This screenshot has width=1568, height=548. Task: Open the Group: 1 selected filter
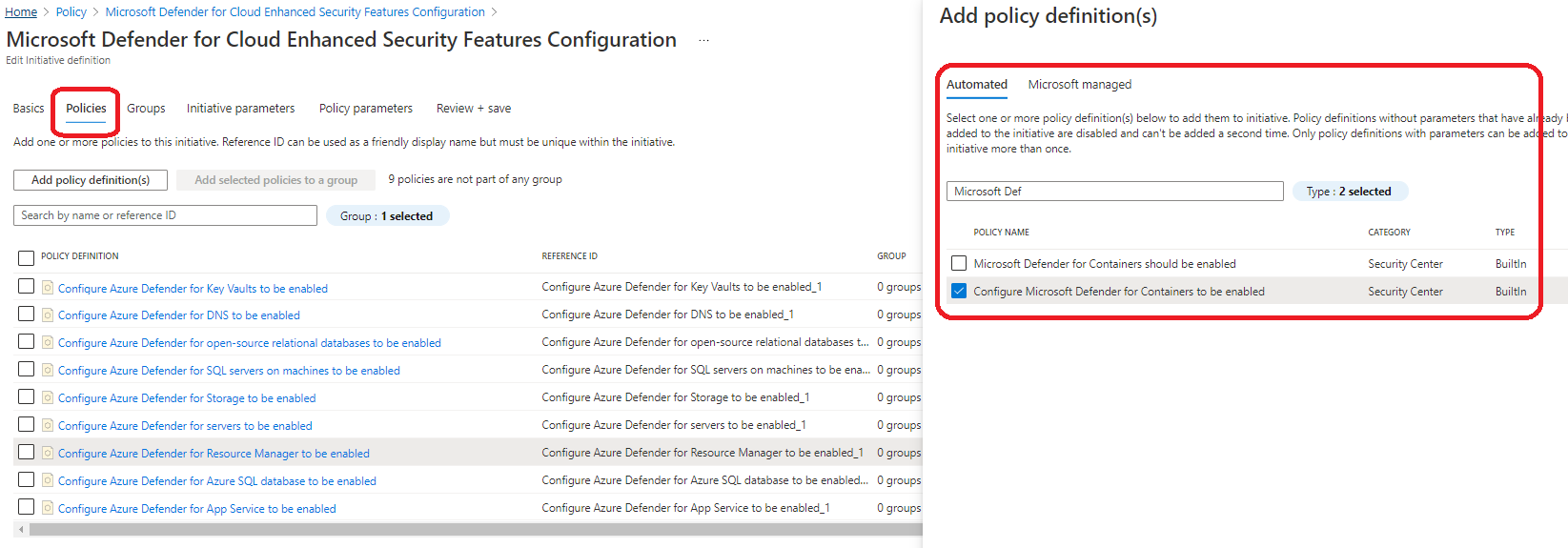pyautogui.click(x=387, y=216)
